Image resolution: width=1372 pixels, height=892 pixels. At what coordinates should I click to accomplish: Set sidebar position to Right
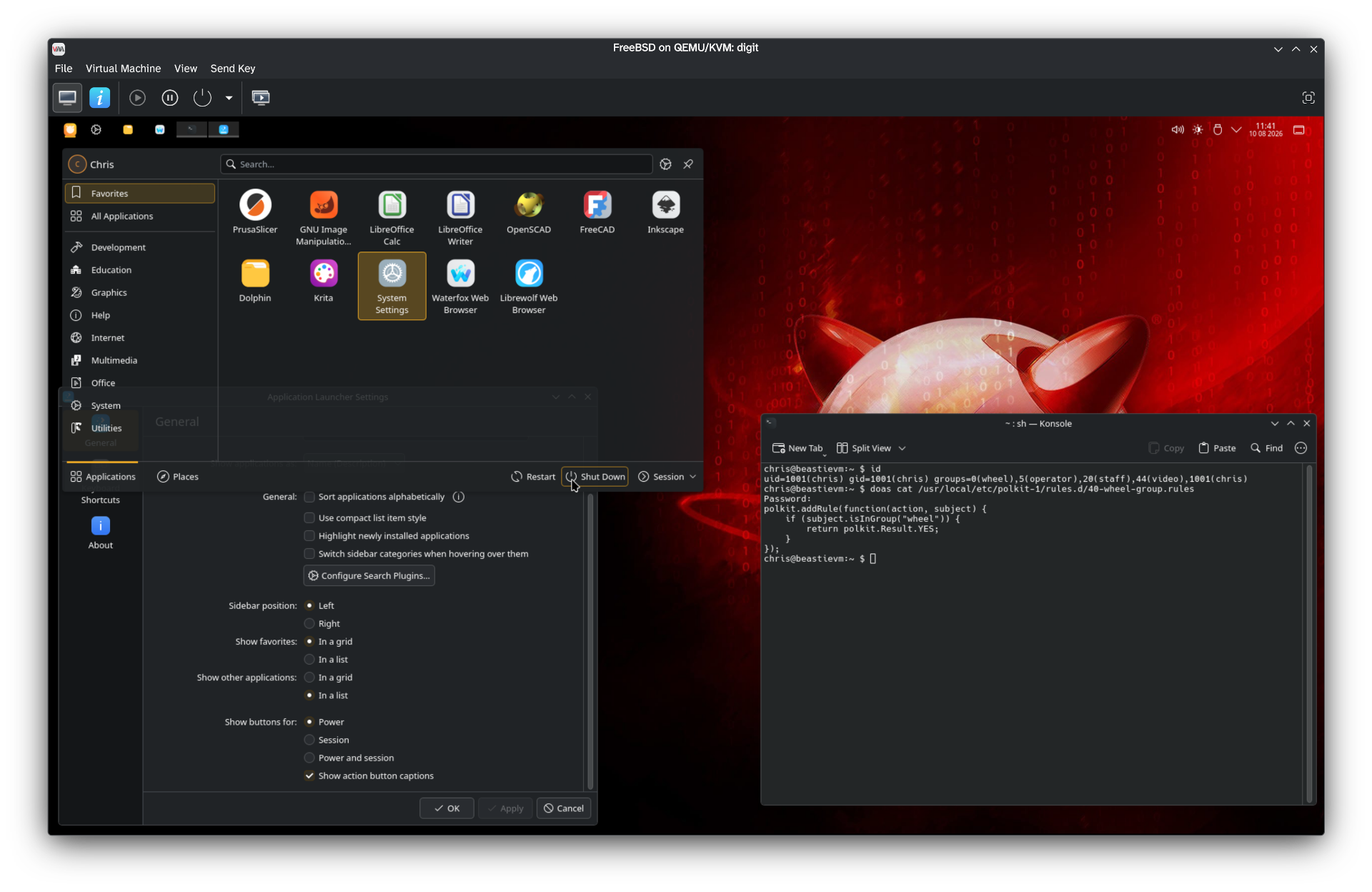pos(309,623)
